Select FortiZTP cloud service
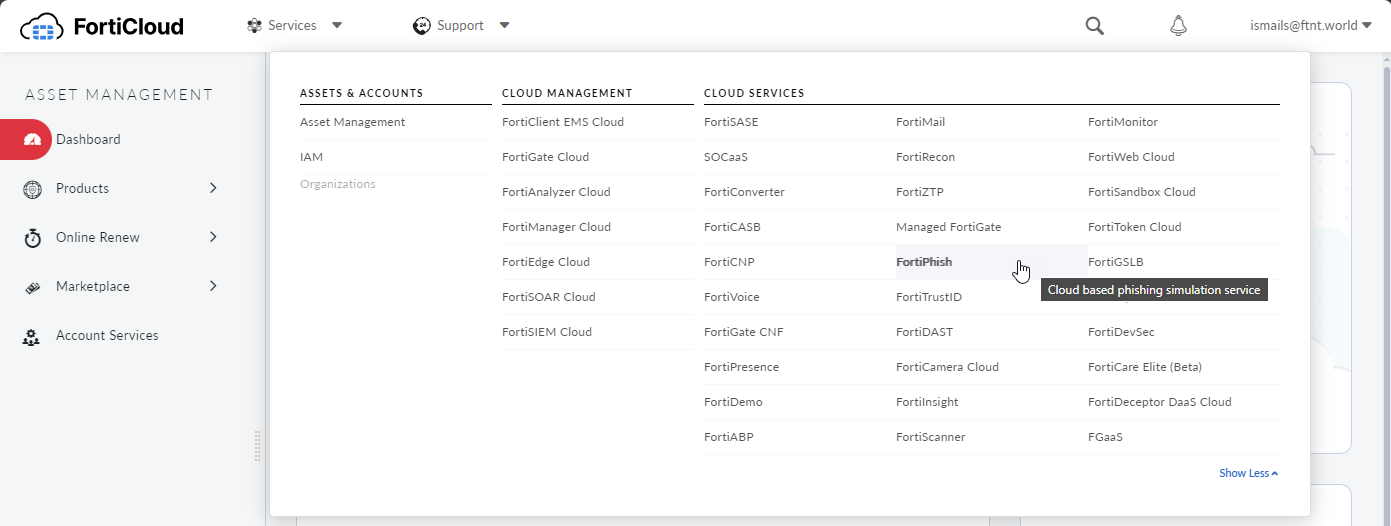Viewport: 1391px width, 526px height. [x=919, y=192]
